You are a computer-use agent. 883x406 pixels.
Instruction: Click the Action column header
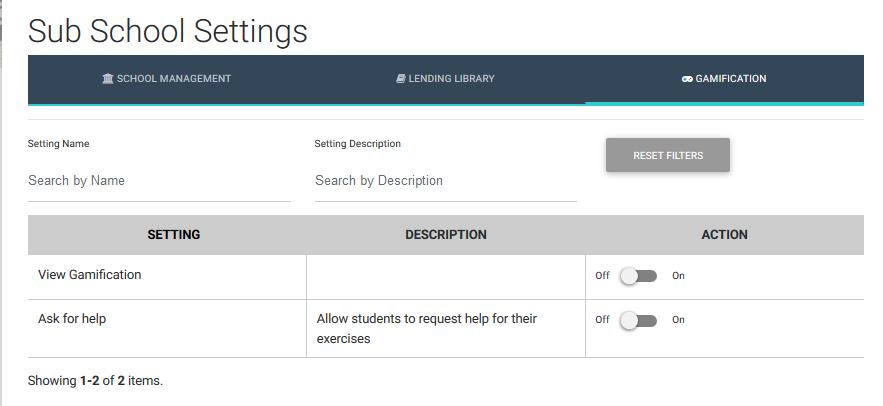pos(724,235)
